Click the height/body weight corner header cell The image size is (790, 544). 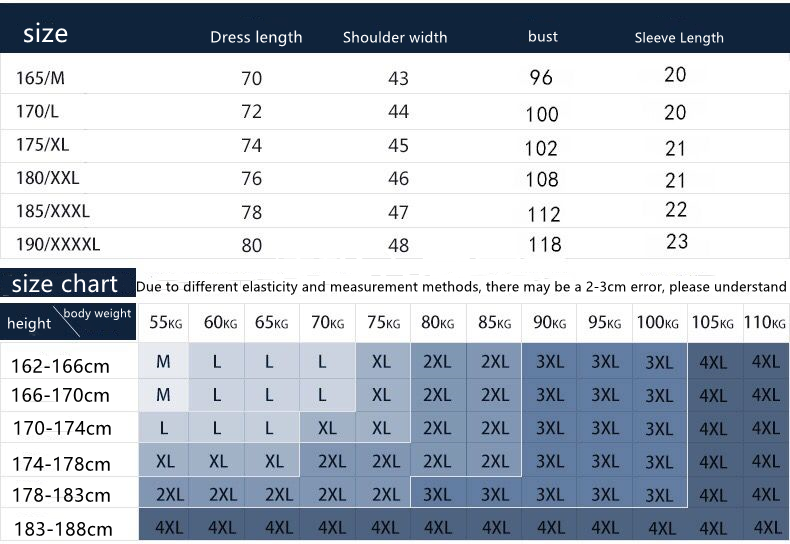pyautogui.click(x=69, y=321)
